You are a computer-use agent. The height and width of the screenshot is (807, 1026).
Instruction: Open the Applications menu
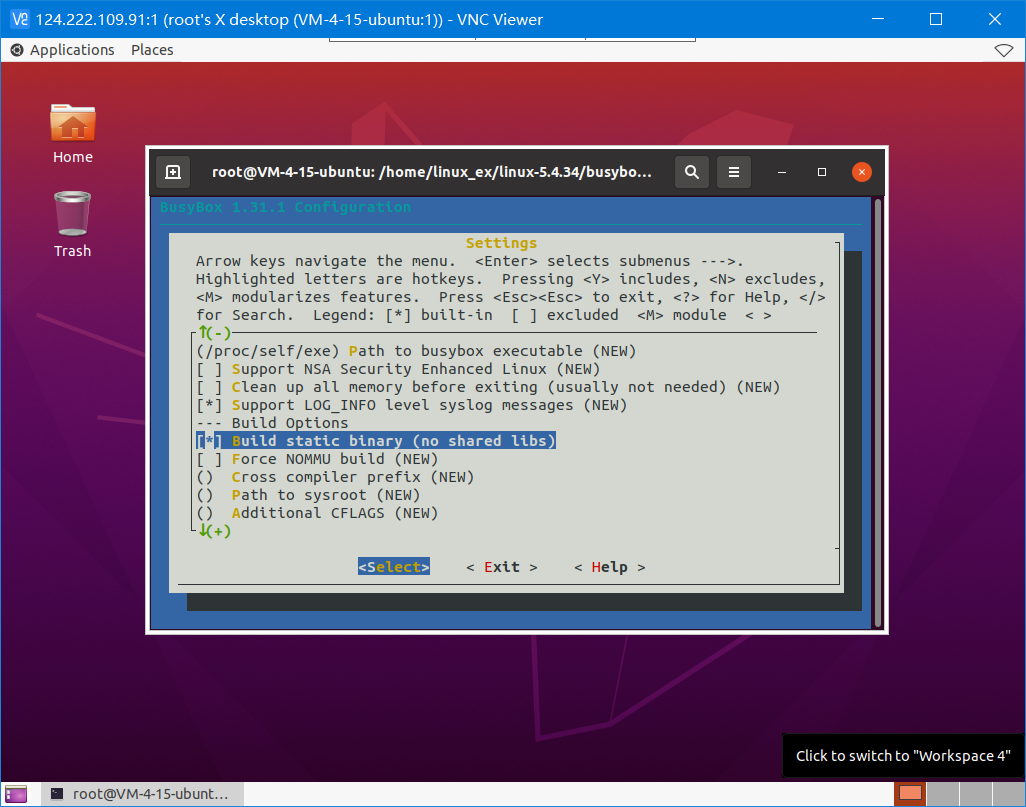[x=72, y=50]
